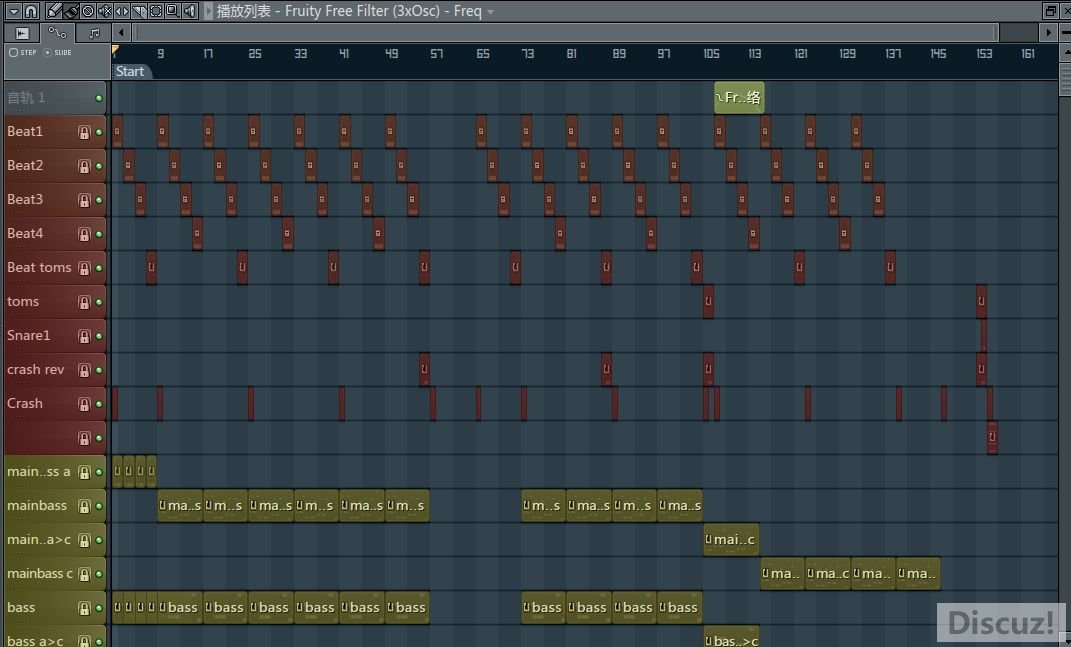Click the Snare1 track lock icon
Image resolution: width=1071 pixels, height=647 pixels.
84,336
